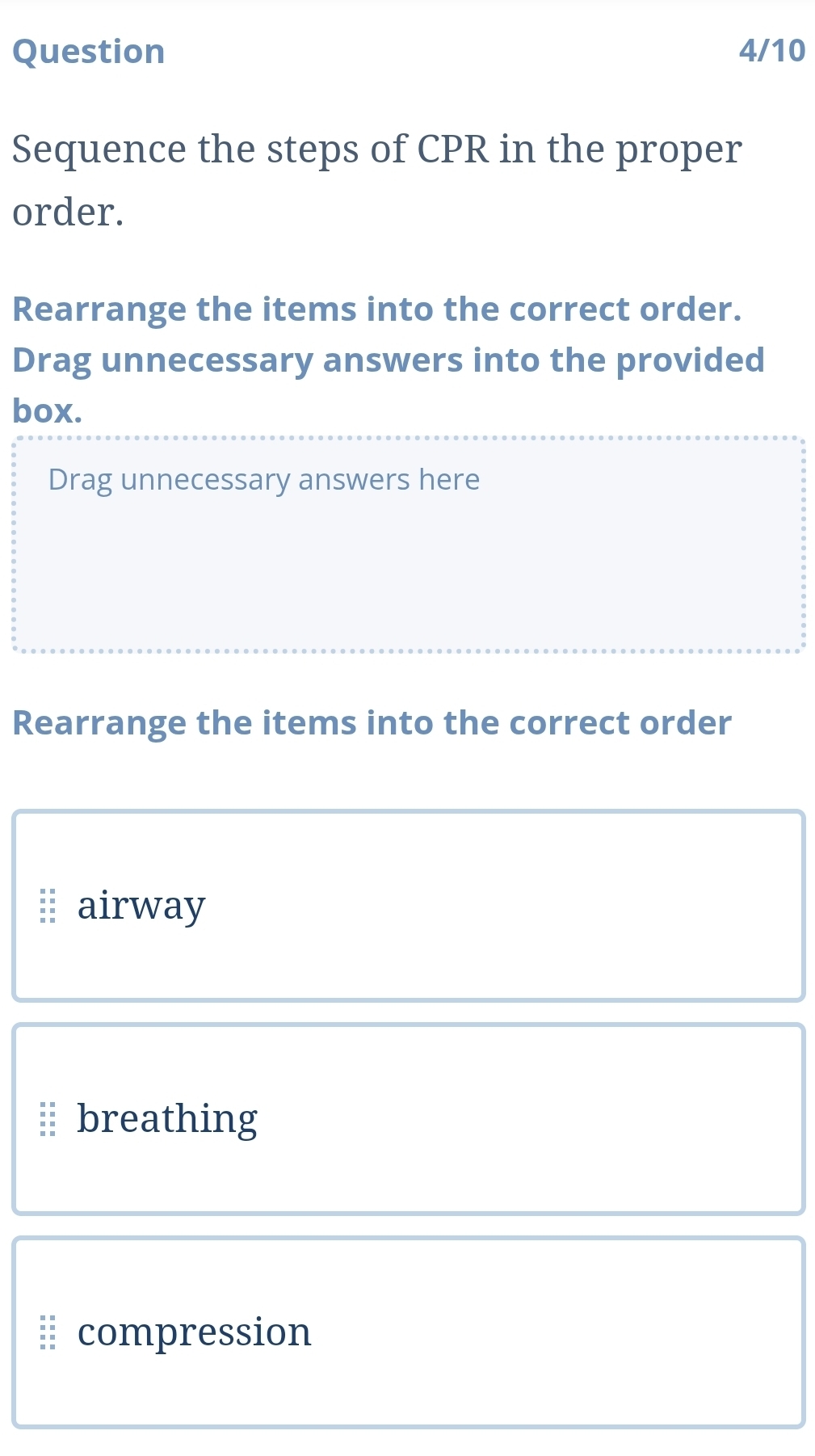Click the drag handle beside compression

(48, 1332)
